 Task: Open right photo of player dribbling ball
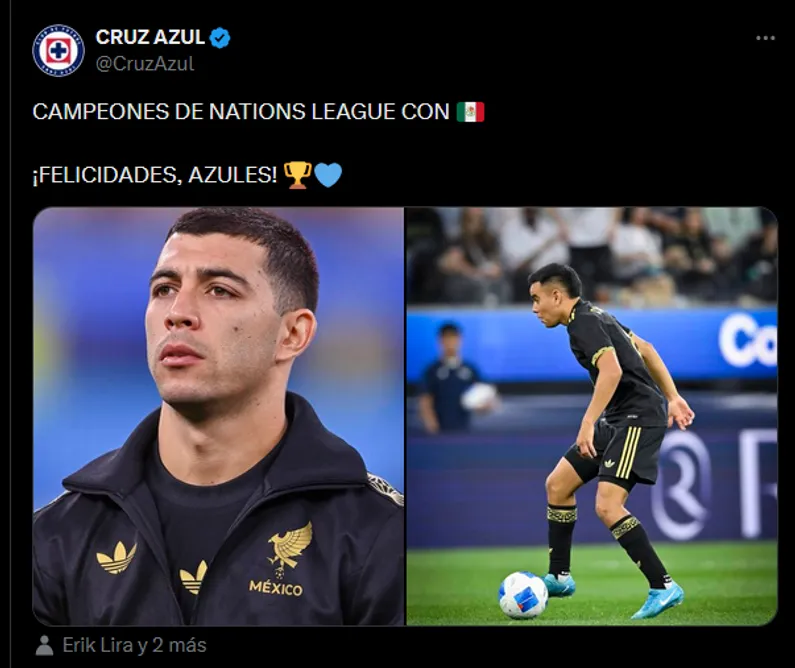(592, 416)
